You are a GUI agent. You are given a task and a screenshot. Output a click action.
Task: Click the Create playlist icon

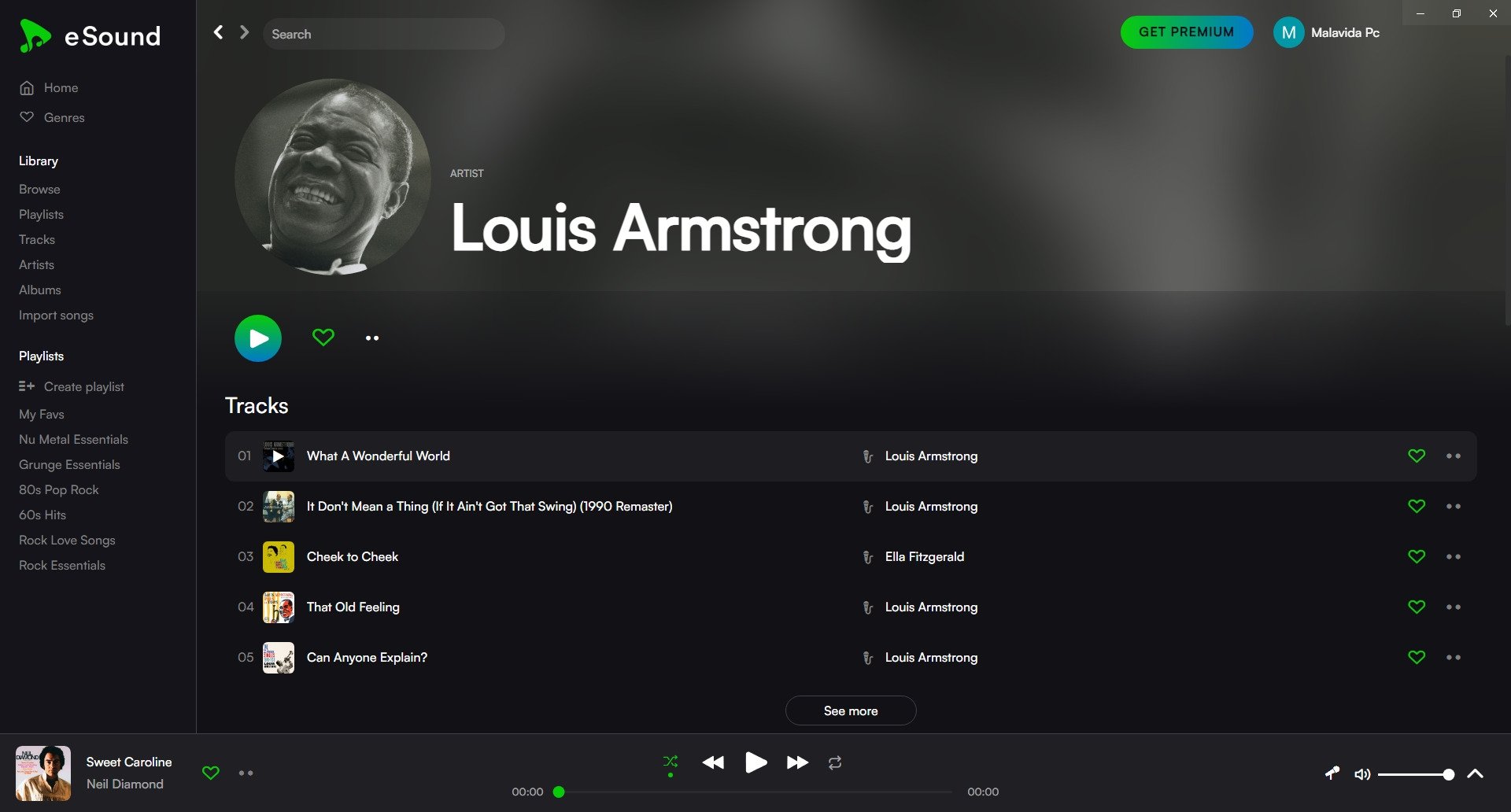pos(27,386)
